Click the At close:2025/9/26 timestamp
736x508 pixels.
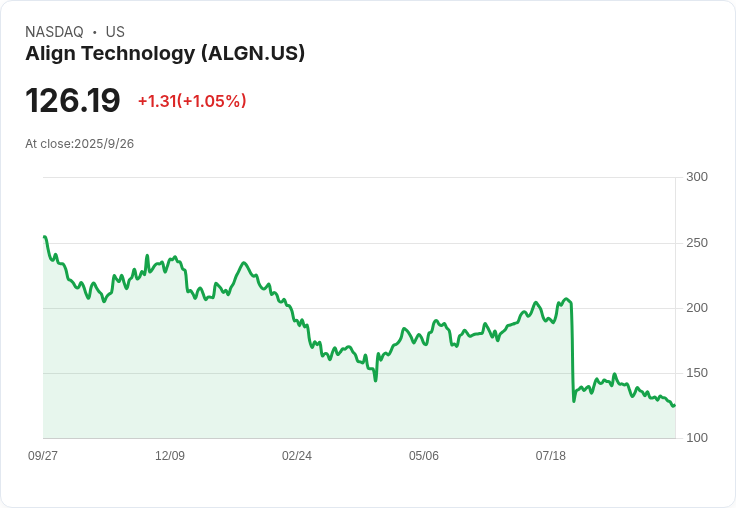(79, 144)
